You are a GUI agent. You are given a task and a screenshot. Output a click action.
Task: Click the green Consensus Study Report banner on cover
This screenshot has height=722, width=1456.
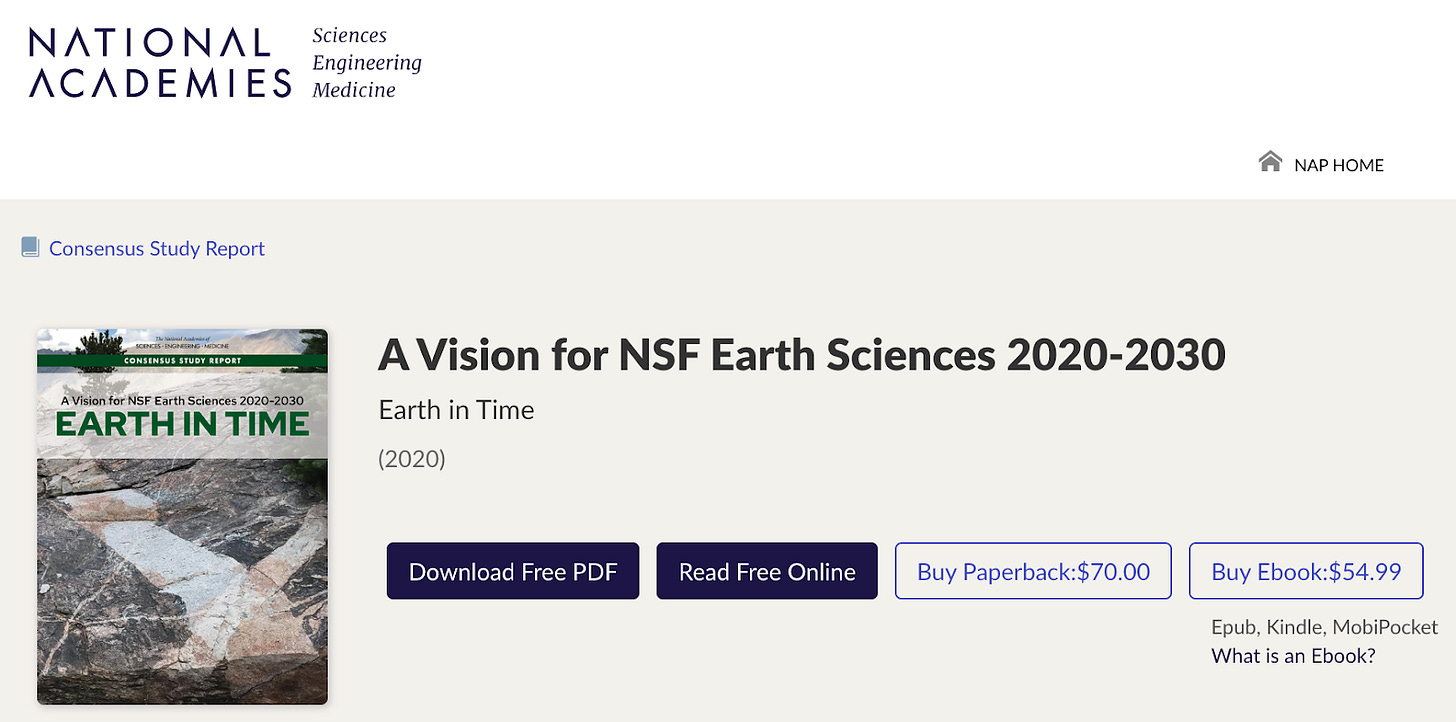tap(182, 362)
